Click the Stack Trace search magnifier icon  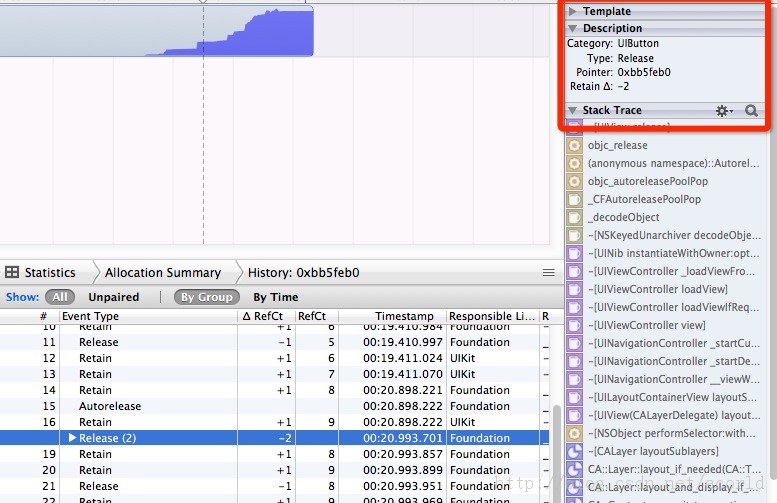click(751, 111)
